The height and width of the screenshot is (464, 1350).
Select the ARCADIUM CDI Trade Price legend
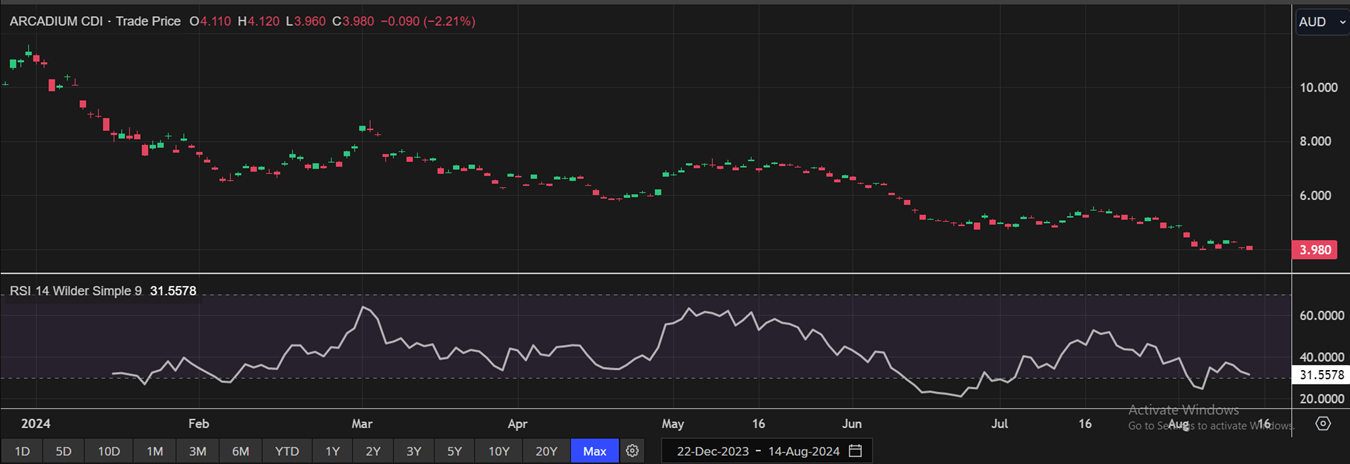tap(94, 21)
